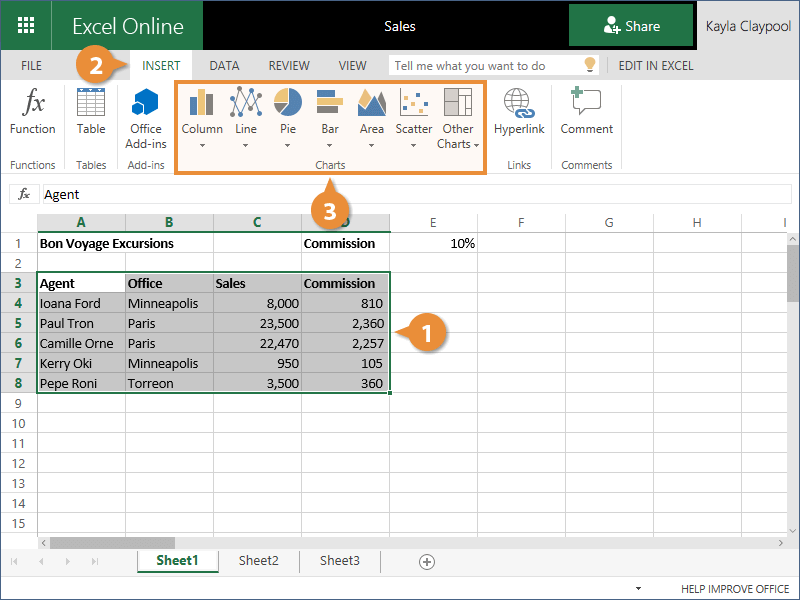Type in the Tell me what you want to do box
This screenshot has width=800, height=600.
click(485, 66)
